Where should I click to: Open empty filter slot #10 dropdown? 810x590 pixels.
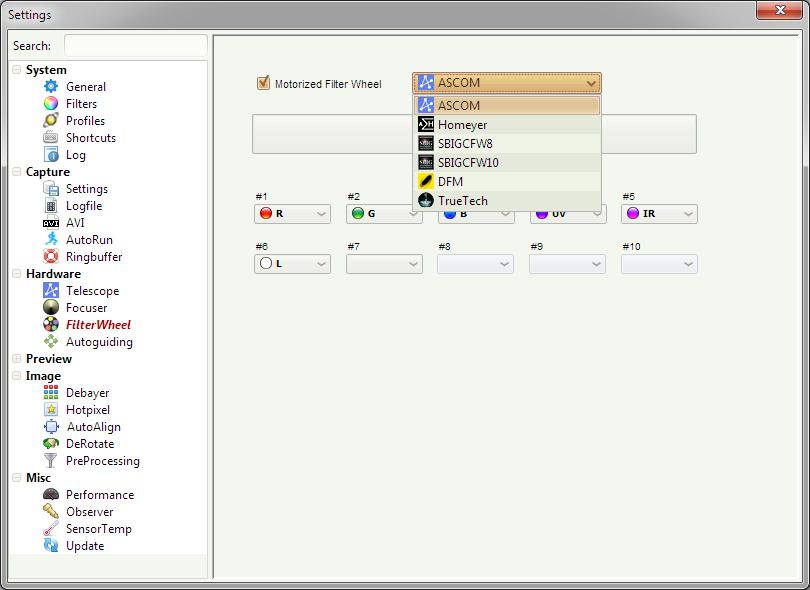pyautogui.click(x=659, y=263)
